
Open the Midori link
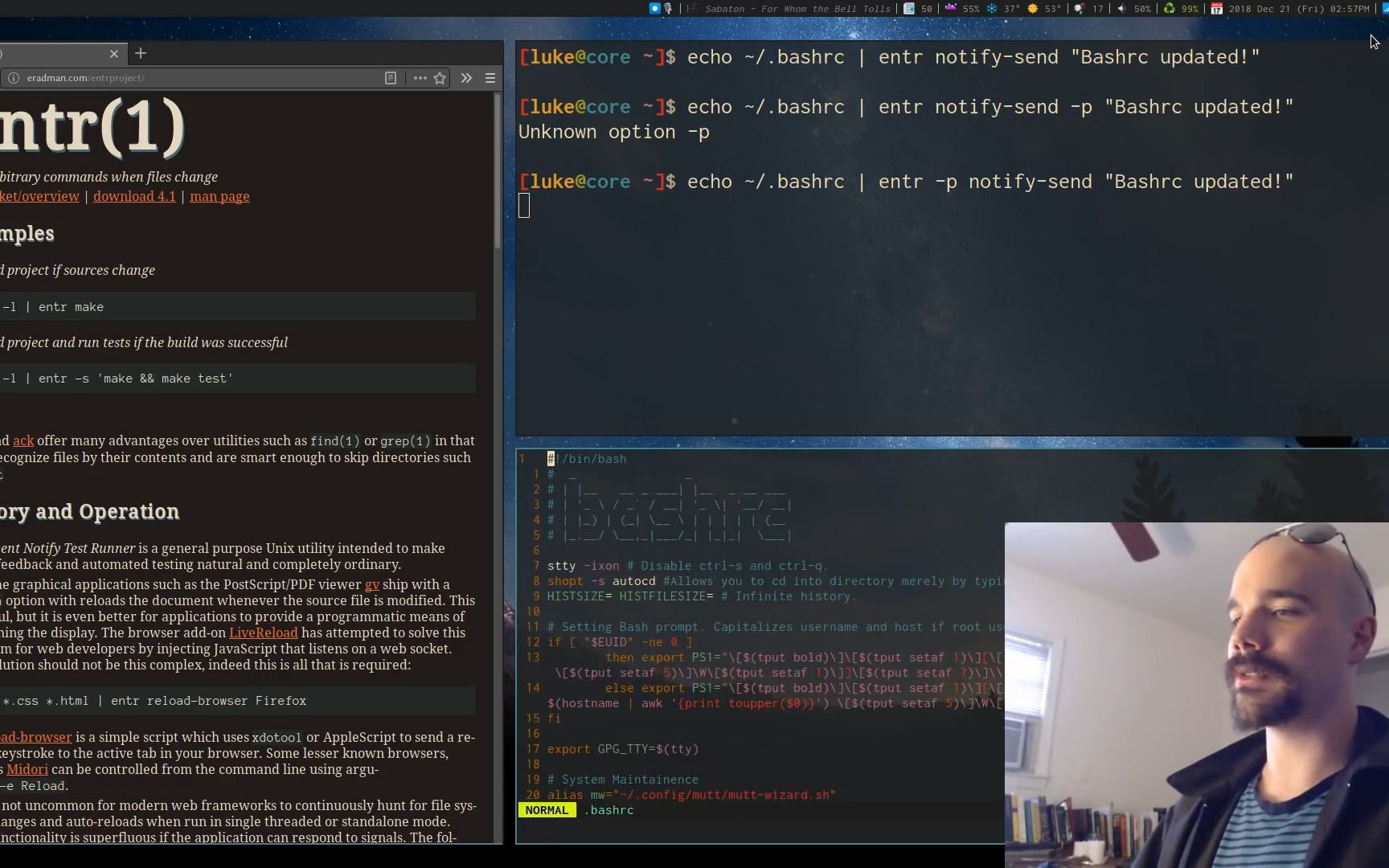(27, 769)
